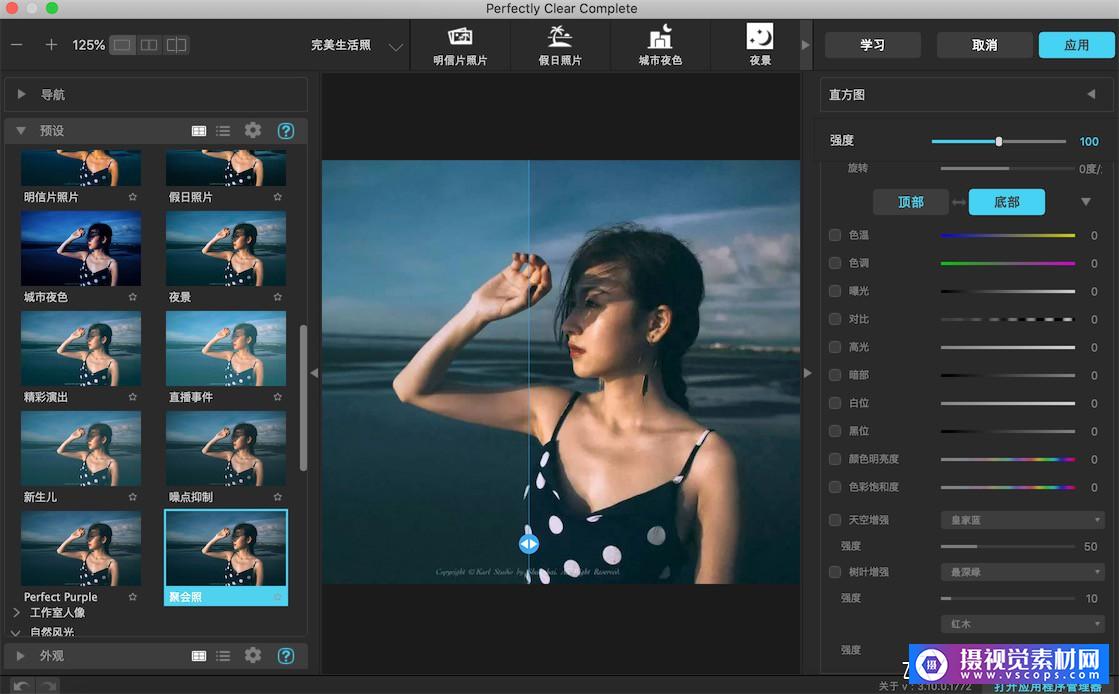Viewport: 1119px width, 694px height.
Task: Click the 取消 button
Action: (x=984, y=45)
